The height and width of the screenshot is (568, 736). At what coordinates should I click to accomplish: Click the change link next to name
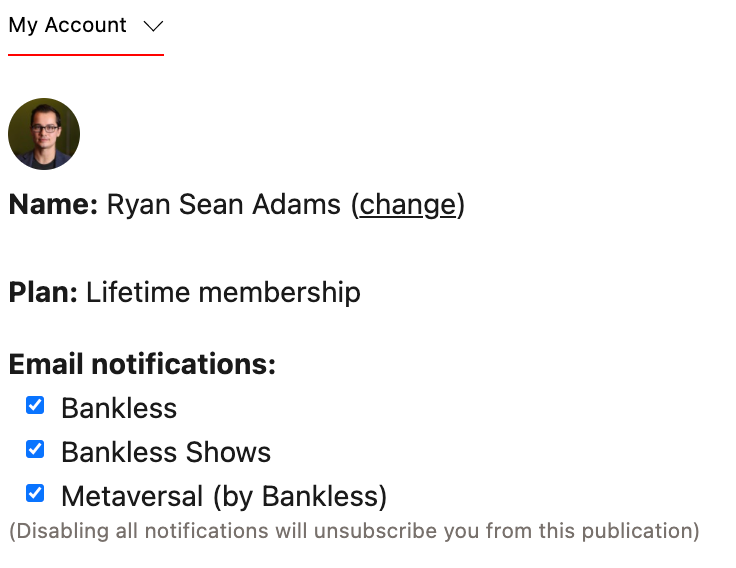[407, 205]
